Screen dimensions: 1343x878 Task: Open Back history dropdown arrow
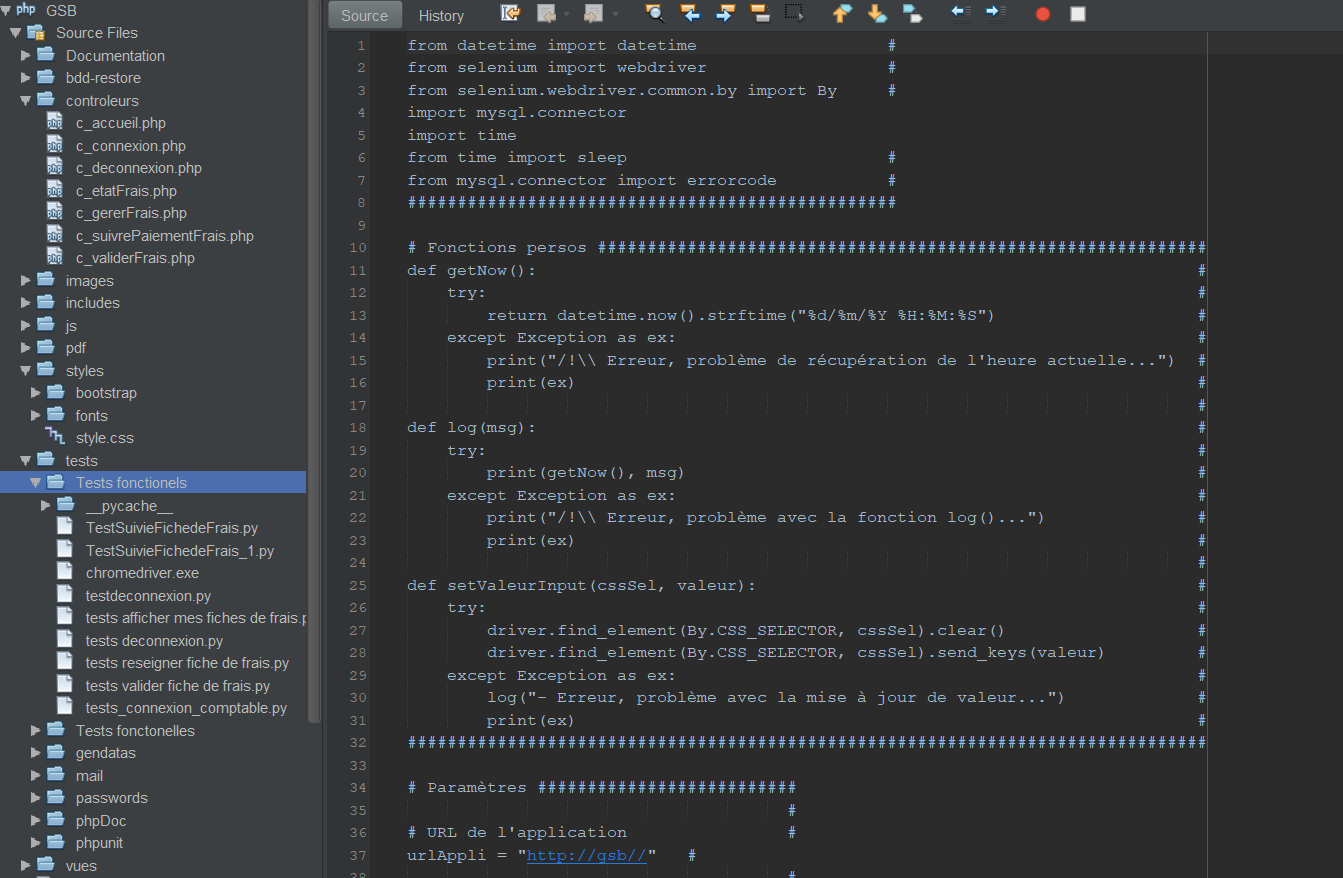pyautogui.click(x=566, y=14)
